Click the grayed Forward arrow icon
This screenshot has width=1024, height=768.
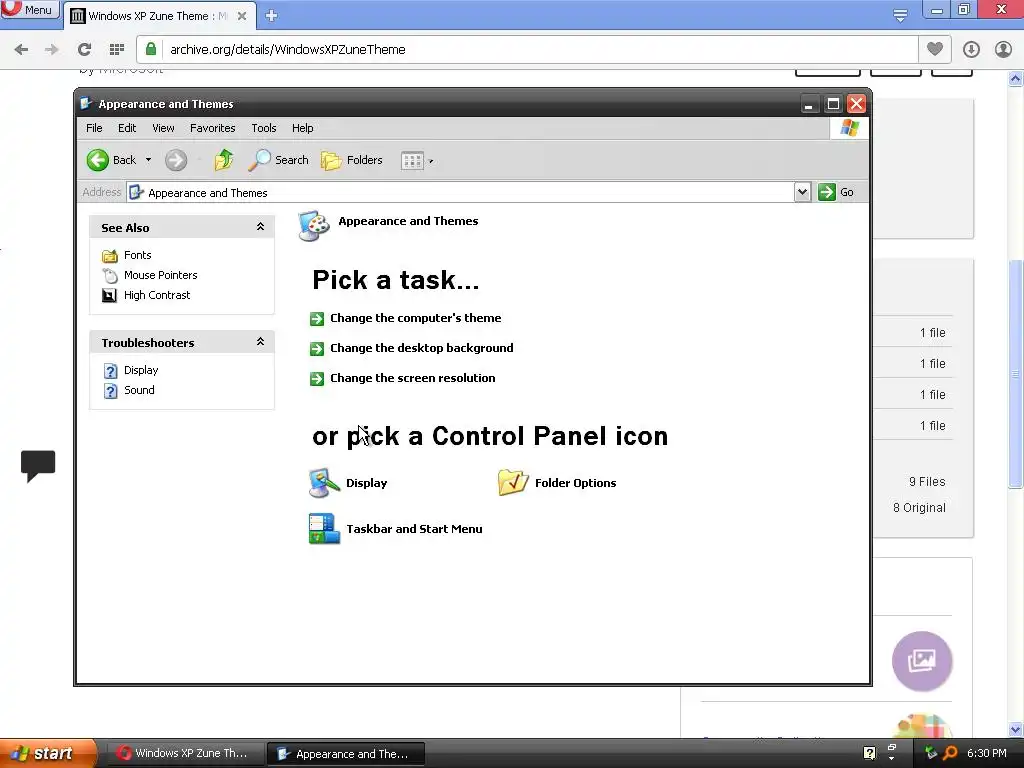point(176,160)
